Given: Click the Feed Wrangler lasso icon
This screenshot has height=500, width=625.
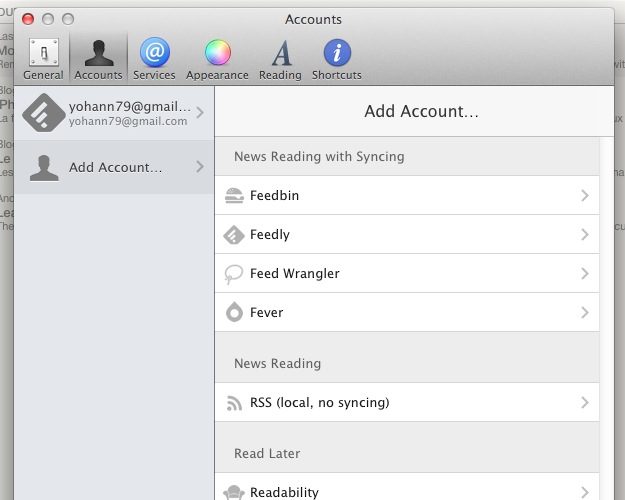Looking at the screenshot, I should (x=234, y=274).
